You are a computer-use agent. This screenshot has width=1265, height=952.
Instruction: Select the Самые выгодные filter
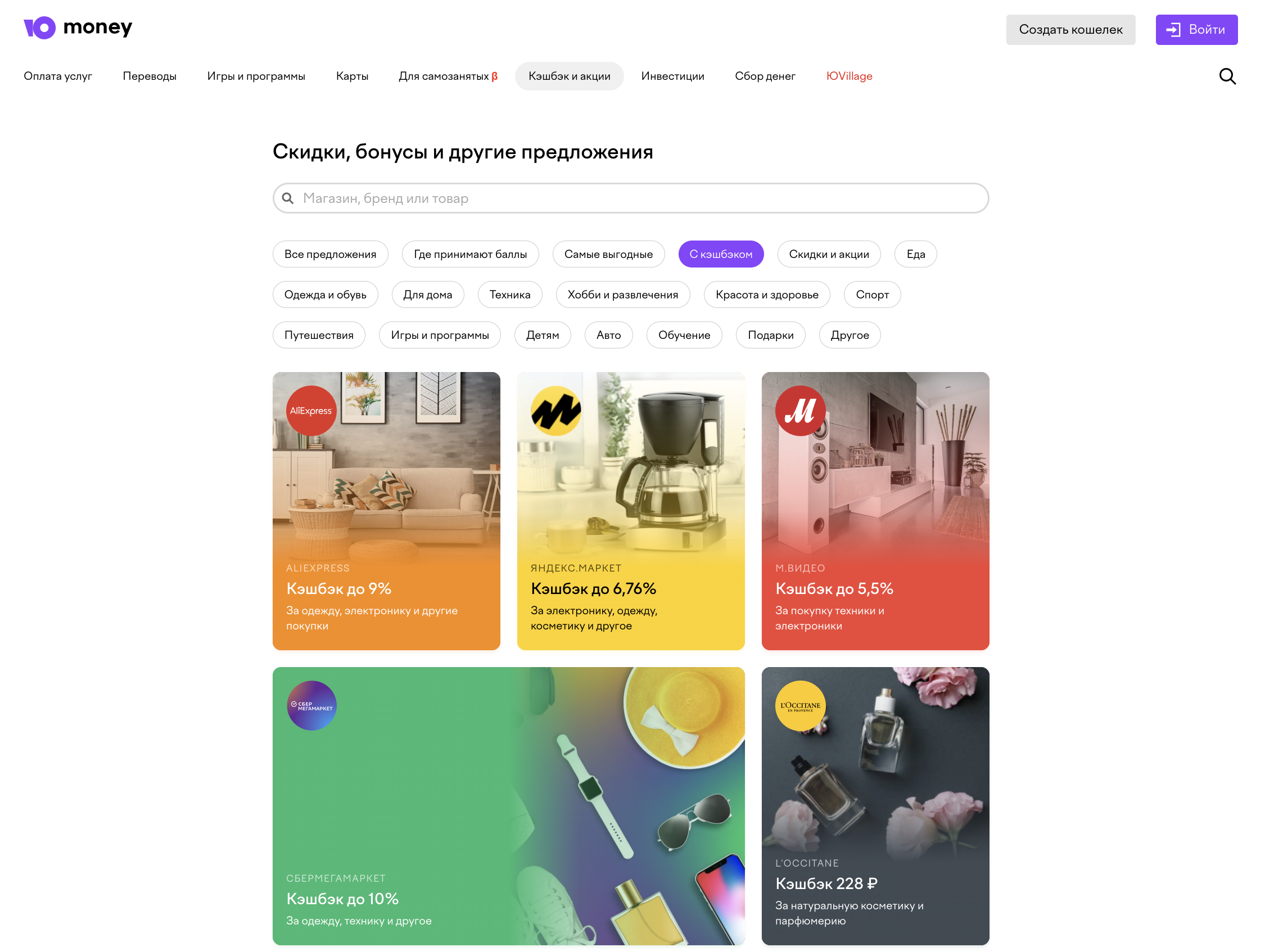[608, 255]
